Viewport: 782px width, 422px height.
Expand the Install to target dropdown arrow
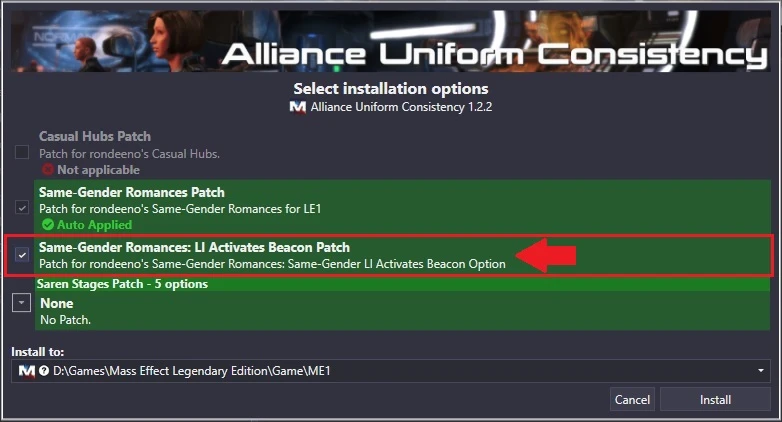tap(761, 371)
